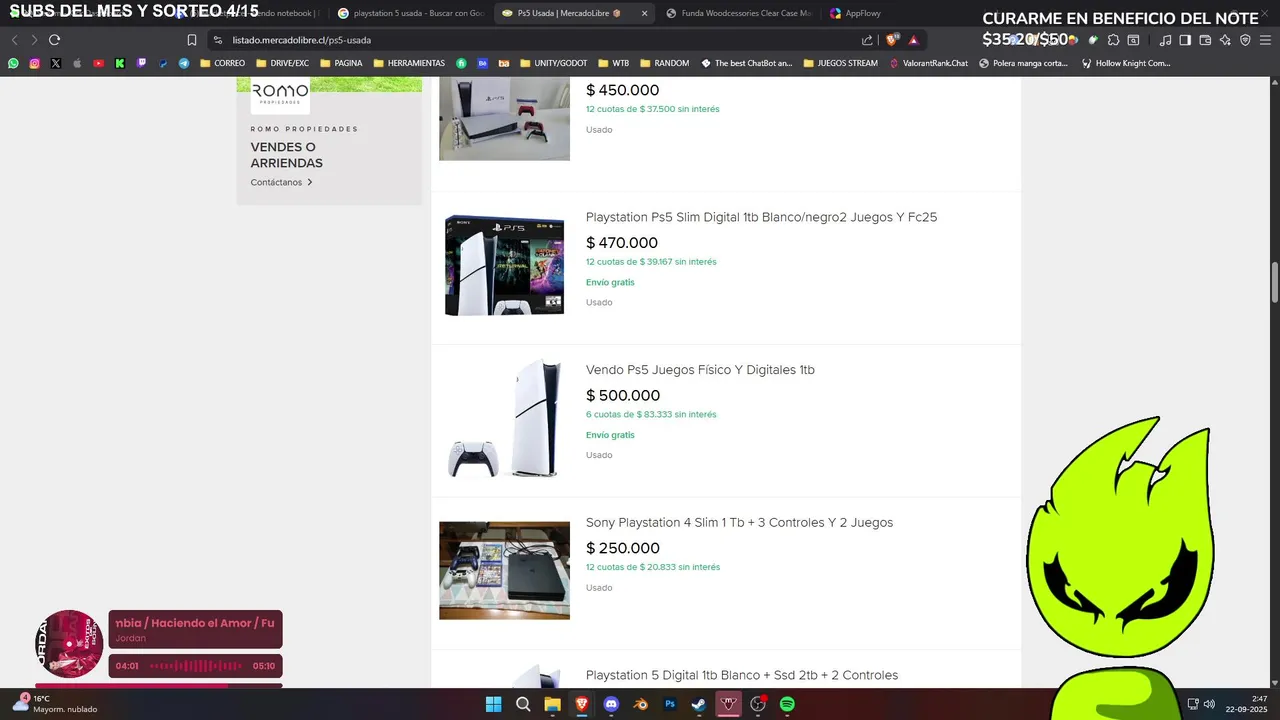This screenshot has height=720, width=1280.
Task: Open the PayPal bookmark icon
Action: [x=163, y=63]
